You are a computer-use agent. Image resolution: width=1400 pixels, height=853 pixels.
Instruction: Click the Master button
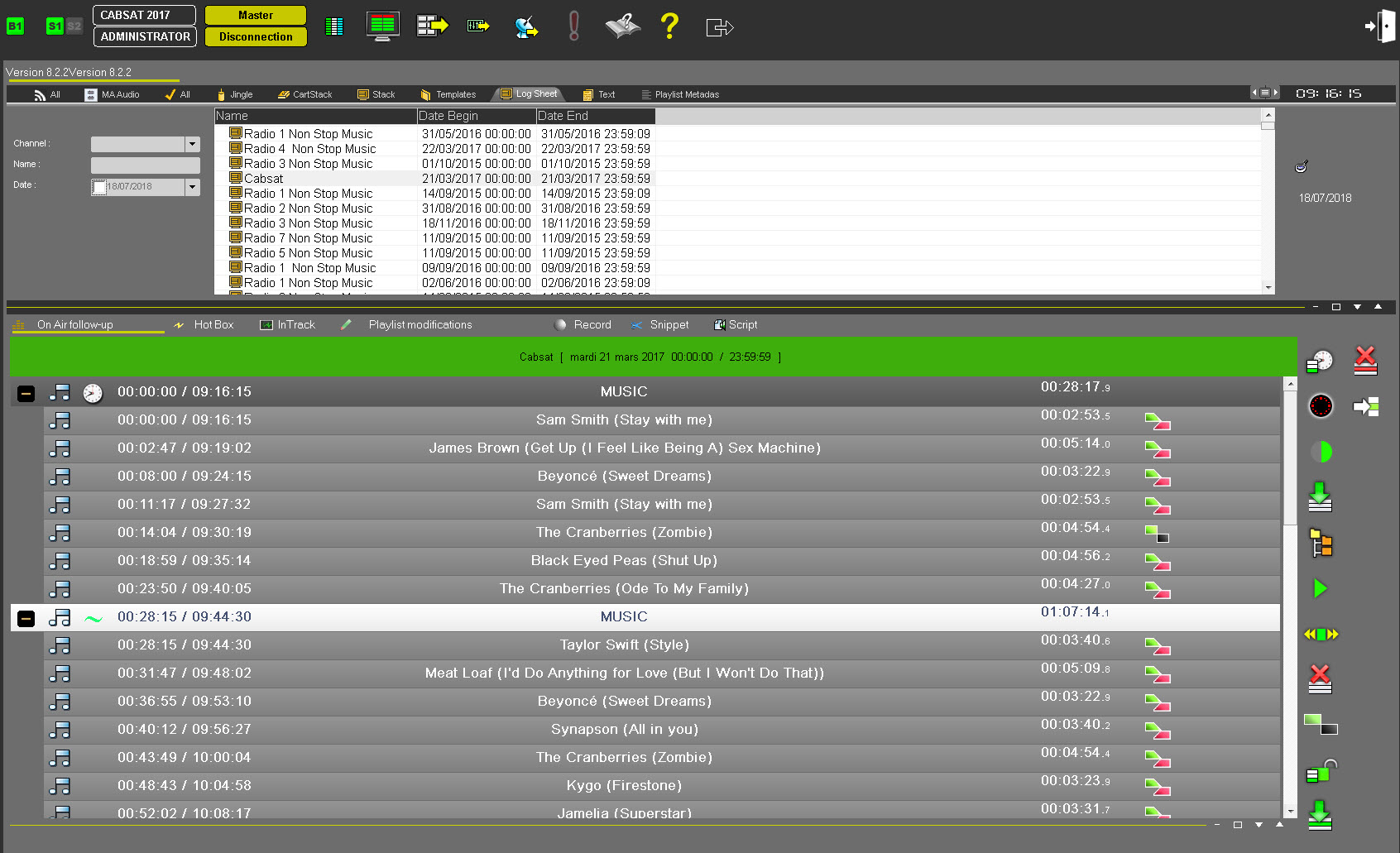coord(256,15)
